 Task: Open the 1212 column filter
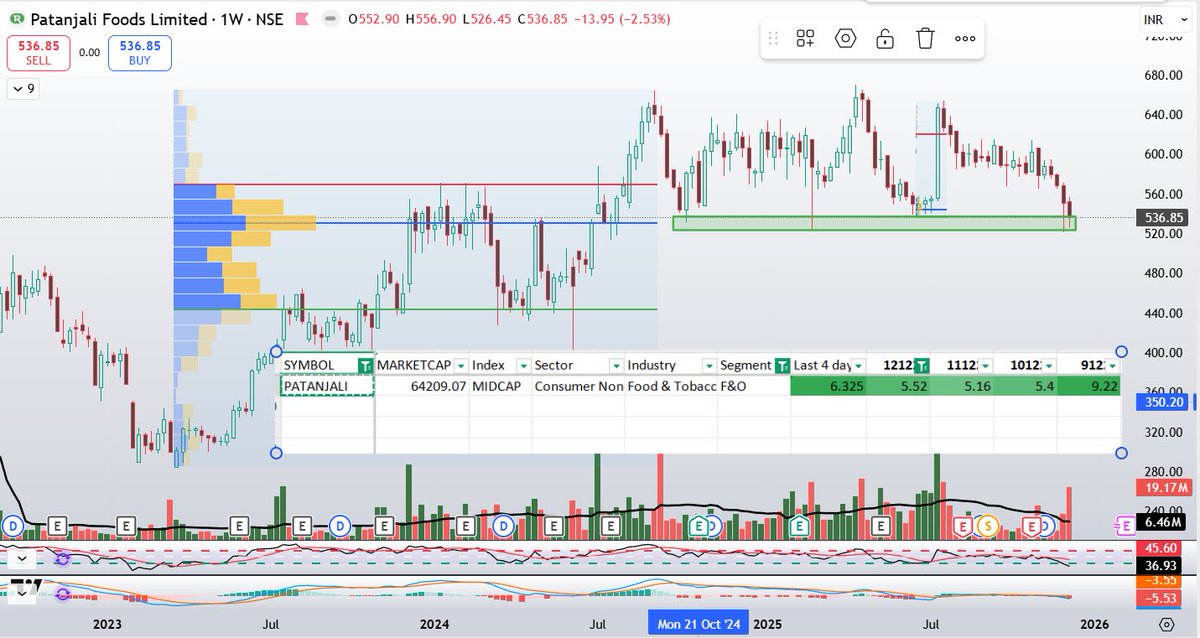(x=923, y=365)
